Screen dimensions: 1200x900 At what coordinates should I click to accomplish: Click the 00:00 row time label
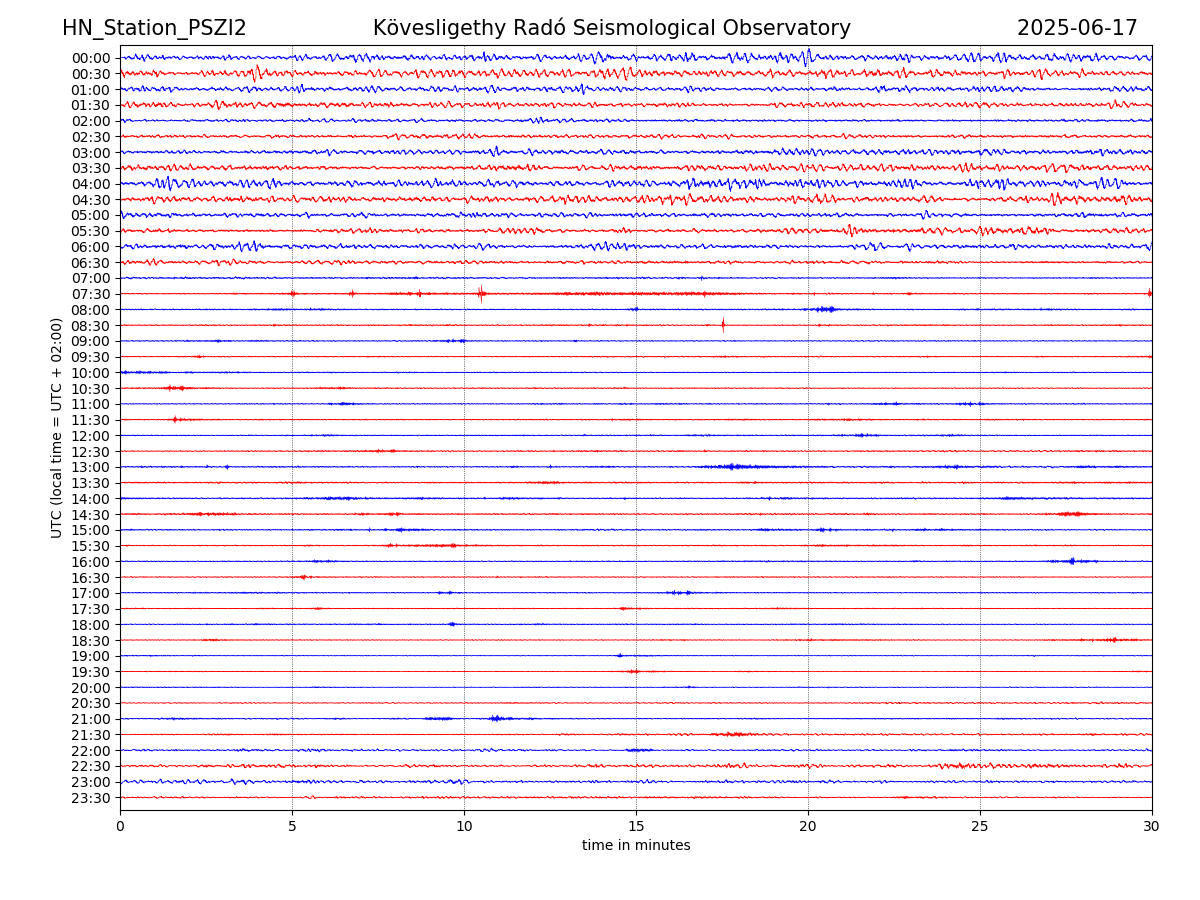91,58
